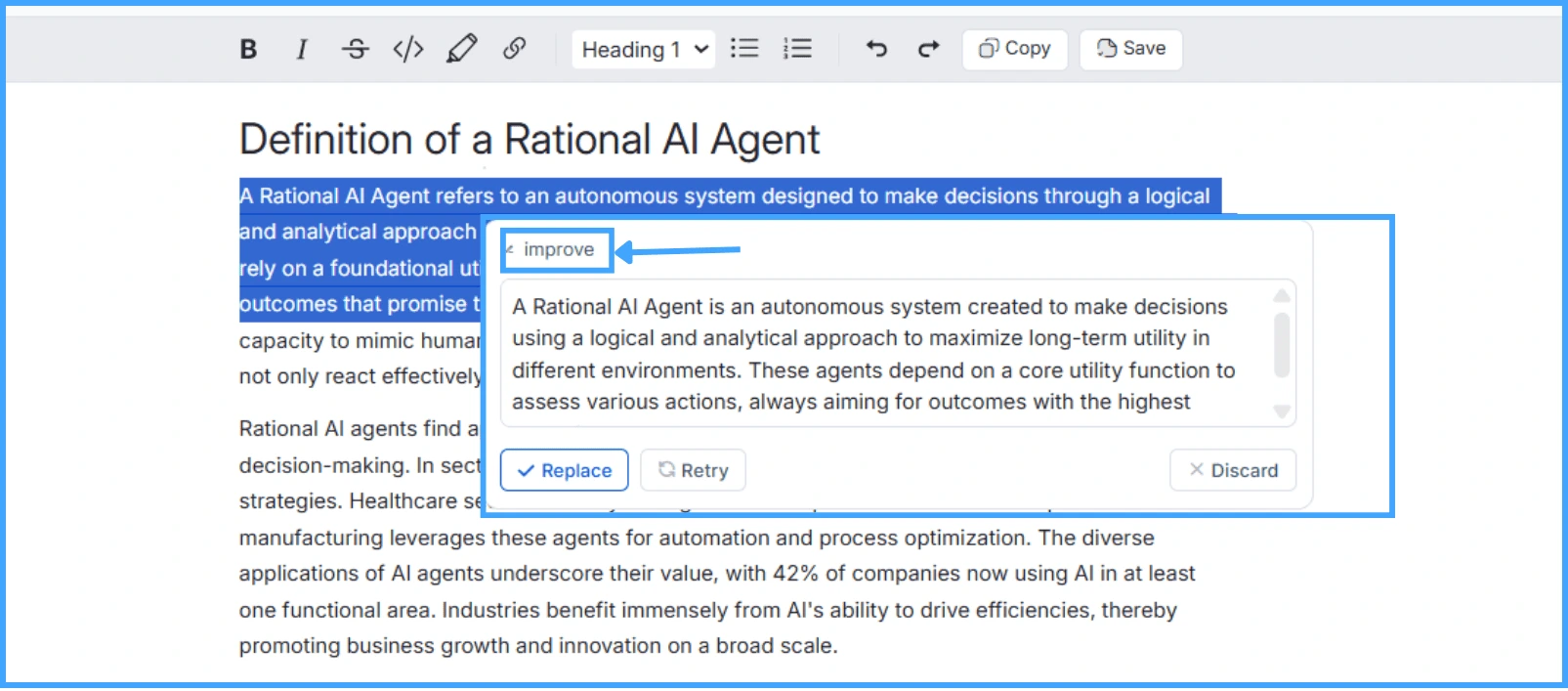
Task: Click the Save button
Action: [x=1131, y=49]
